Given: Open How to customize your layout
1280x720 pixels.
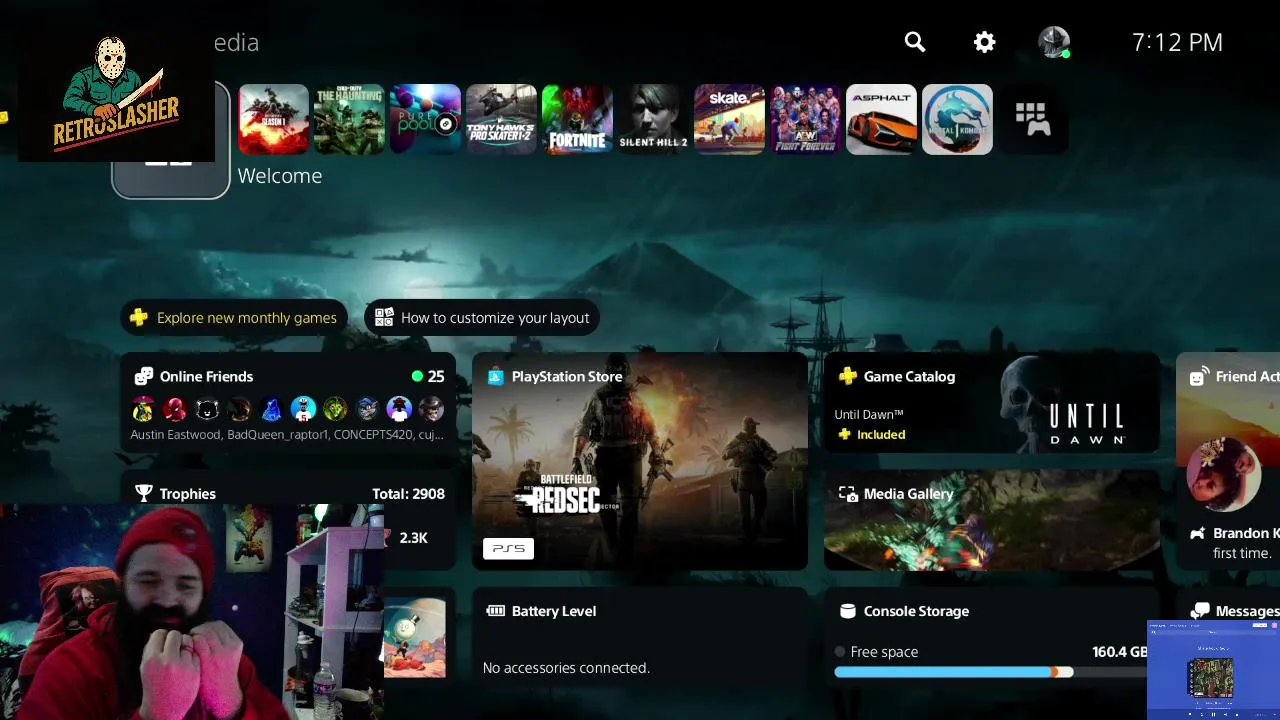Looking at the screenshot, I should (x=482, y=318).
